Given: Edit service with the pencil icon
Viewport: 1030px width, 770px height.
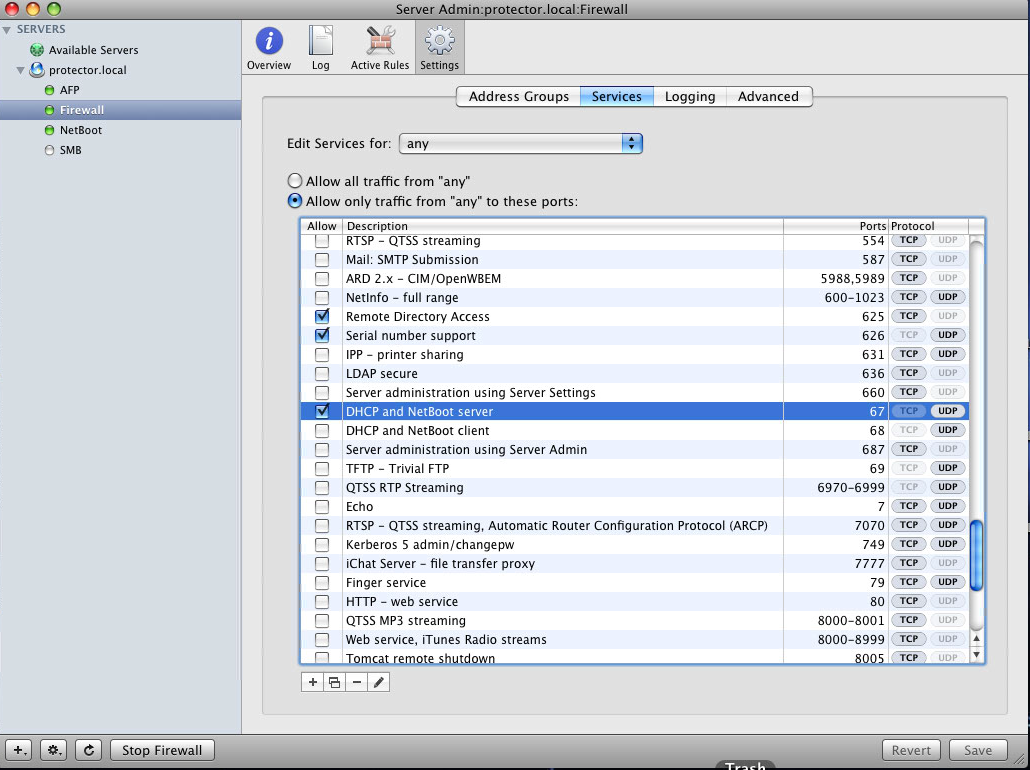Looking at the screenshot, I should point(378,682).
